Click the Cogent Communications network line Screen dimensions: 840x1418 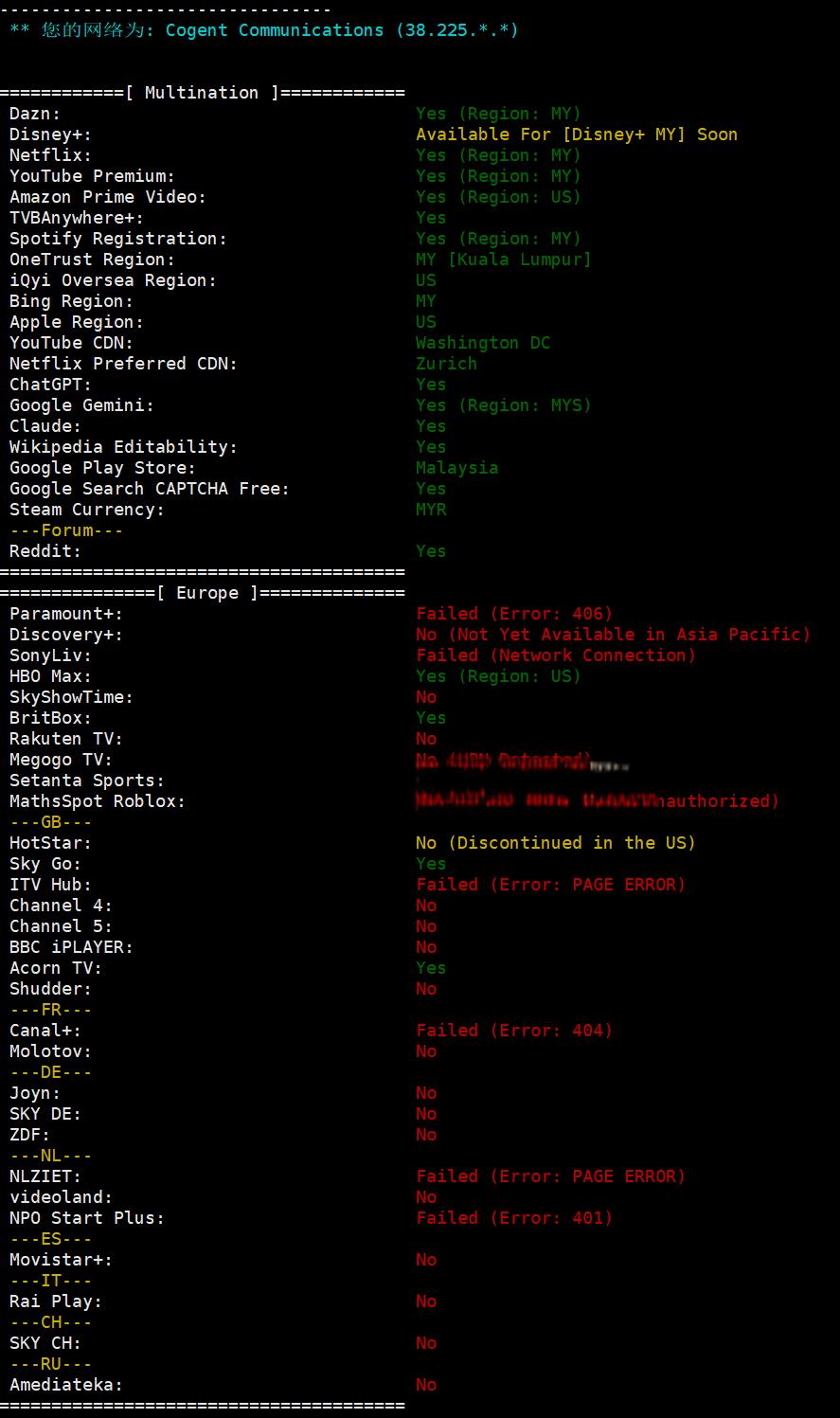click(x=264, y=30)
